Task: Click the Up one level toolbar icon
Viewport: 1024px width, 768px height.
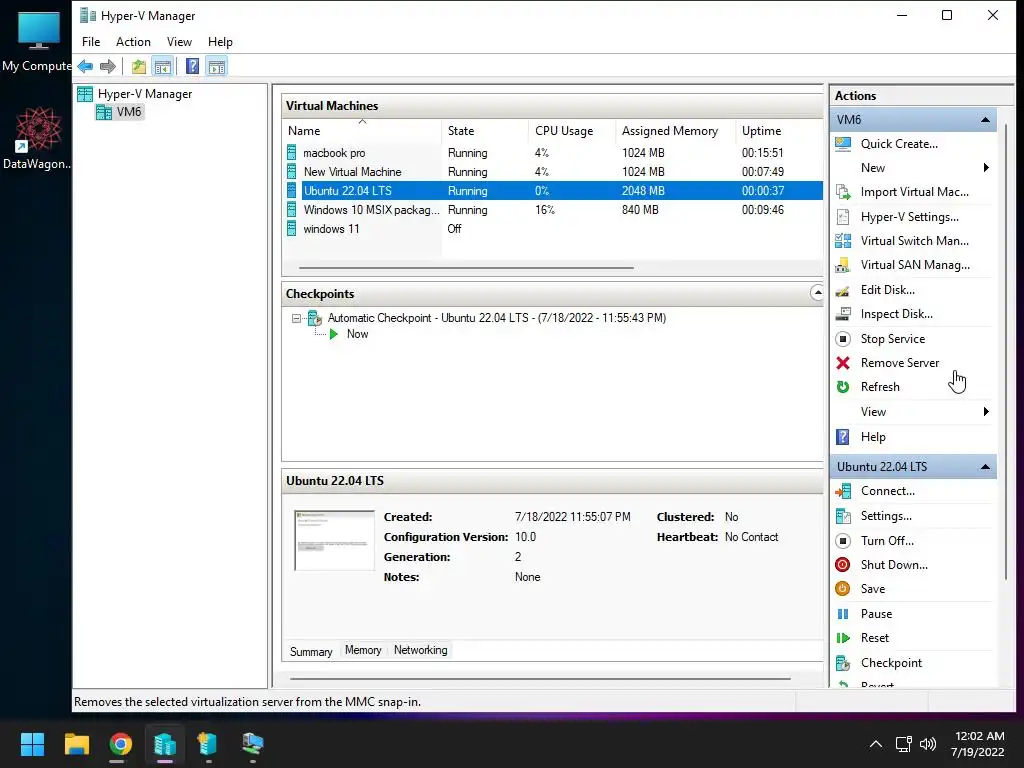Action: (138, 66)
